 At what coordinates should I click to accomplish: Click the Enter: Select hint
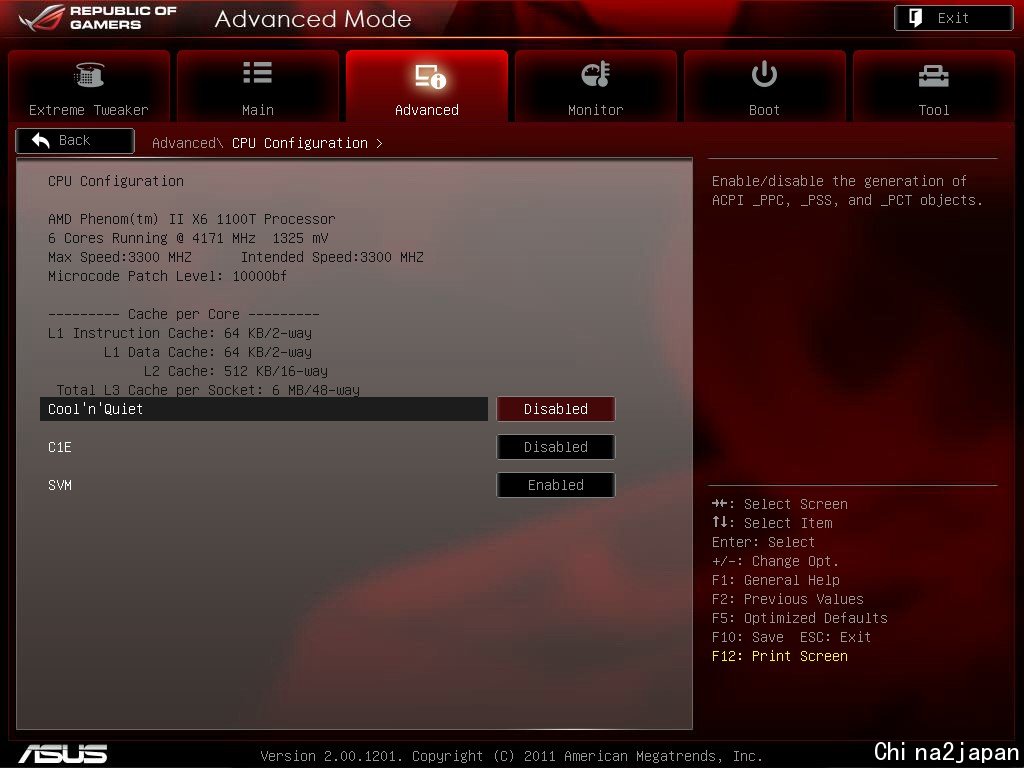click(763, 542)
